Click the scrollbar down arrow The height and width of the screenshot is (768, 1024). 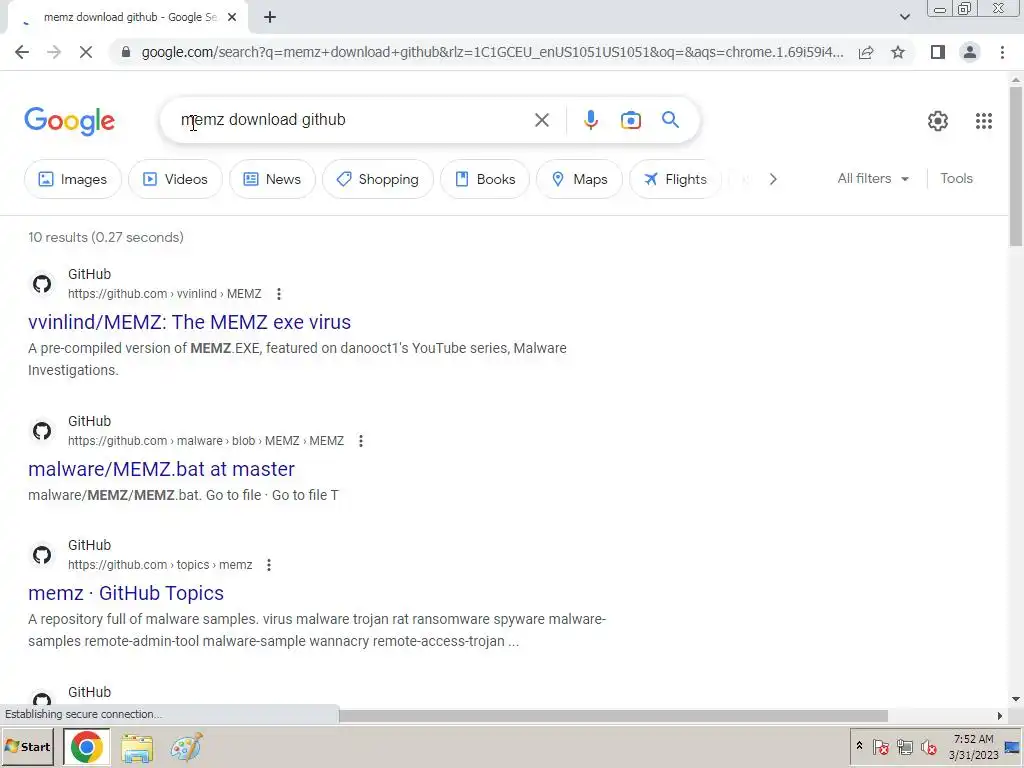(x=1016, y=699)
